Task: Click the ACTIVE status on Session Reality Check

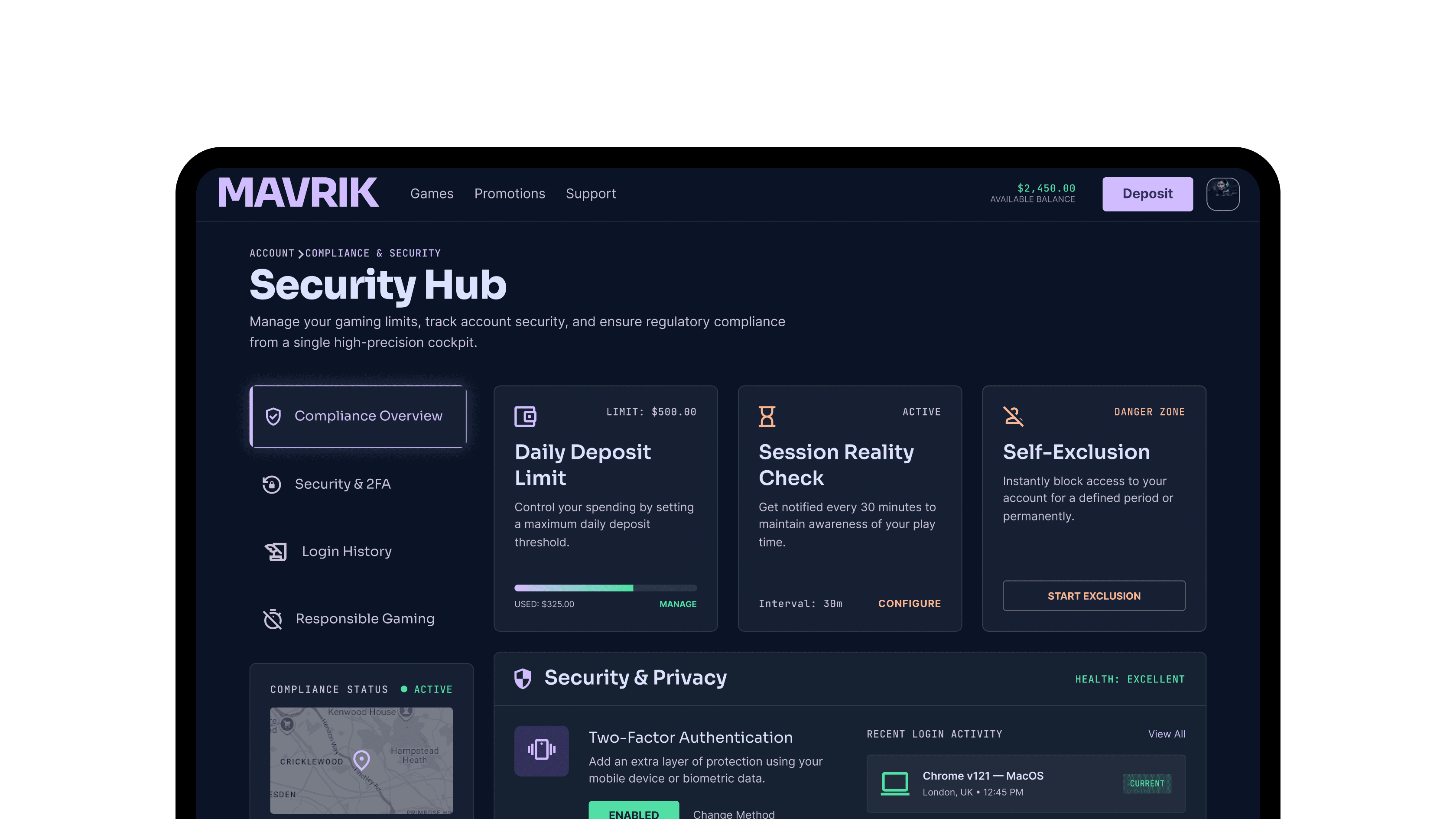Action: (921, 412)
